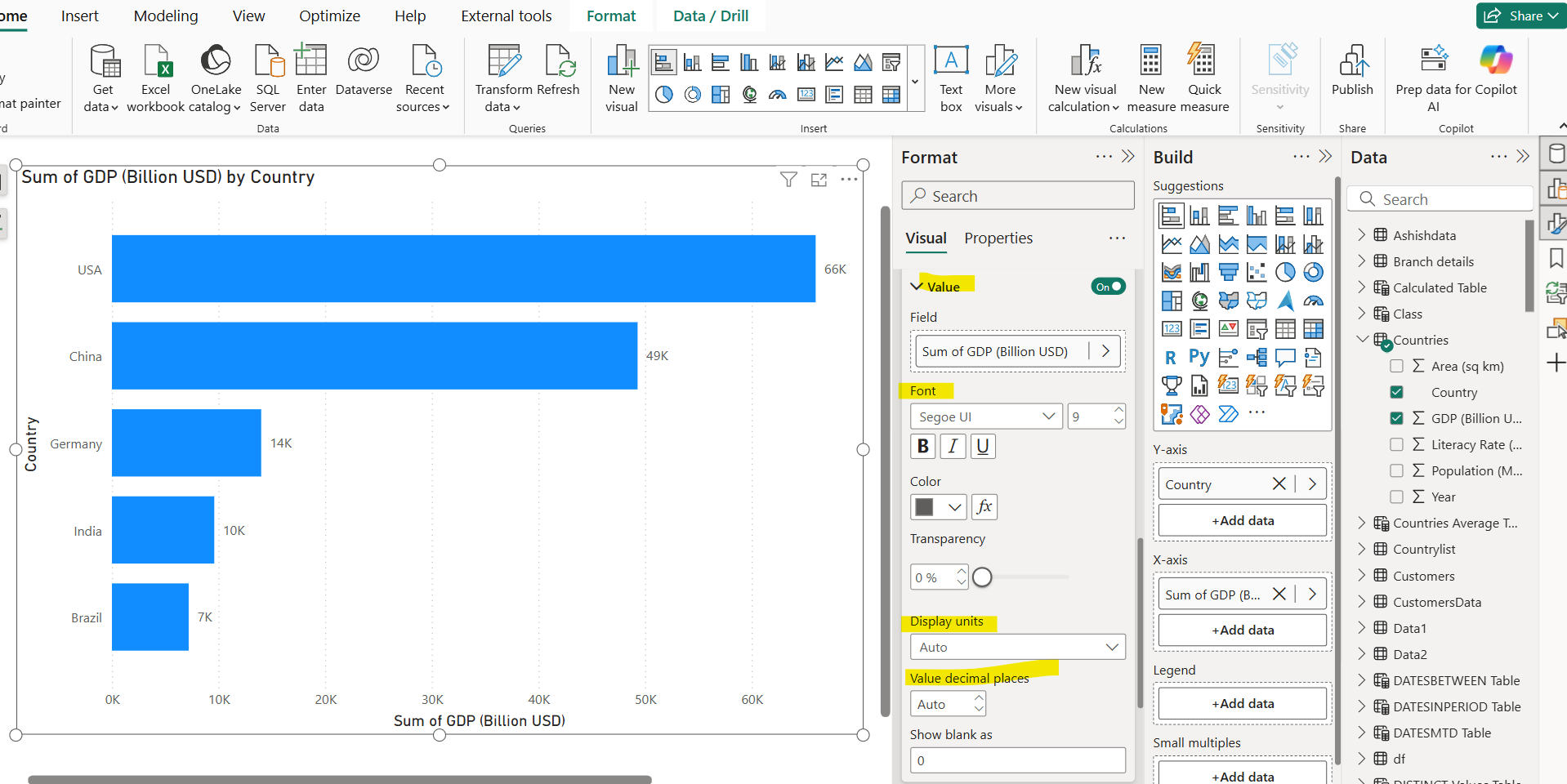Screen dimensions: 1567x784
Task: Turn off the Value toggle in Format pane
Action: (x=1108, y=286)
